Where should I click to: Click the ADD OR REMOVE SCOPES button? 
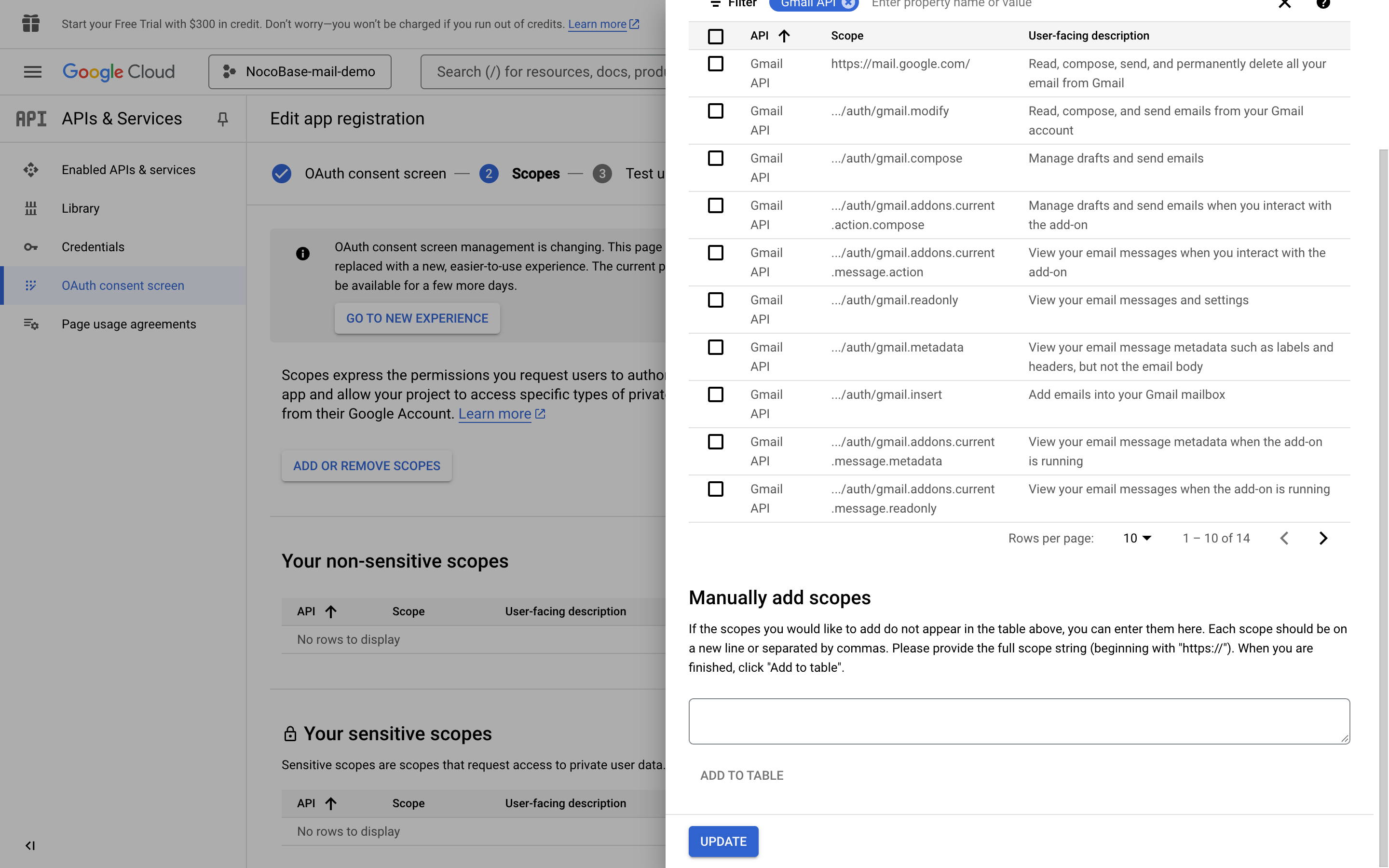click(366, 465)
